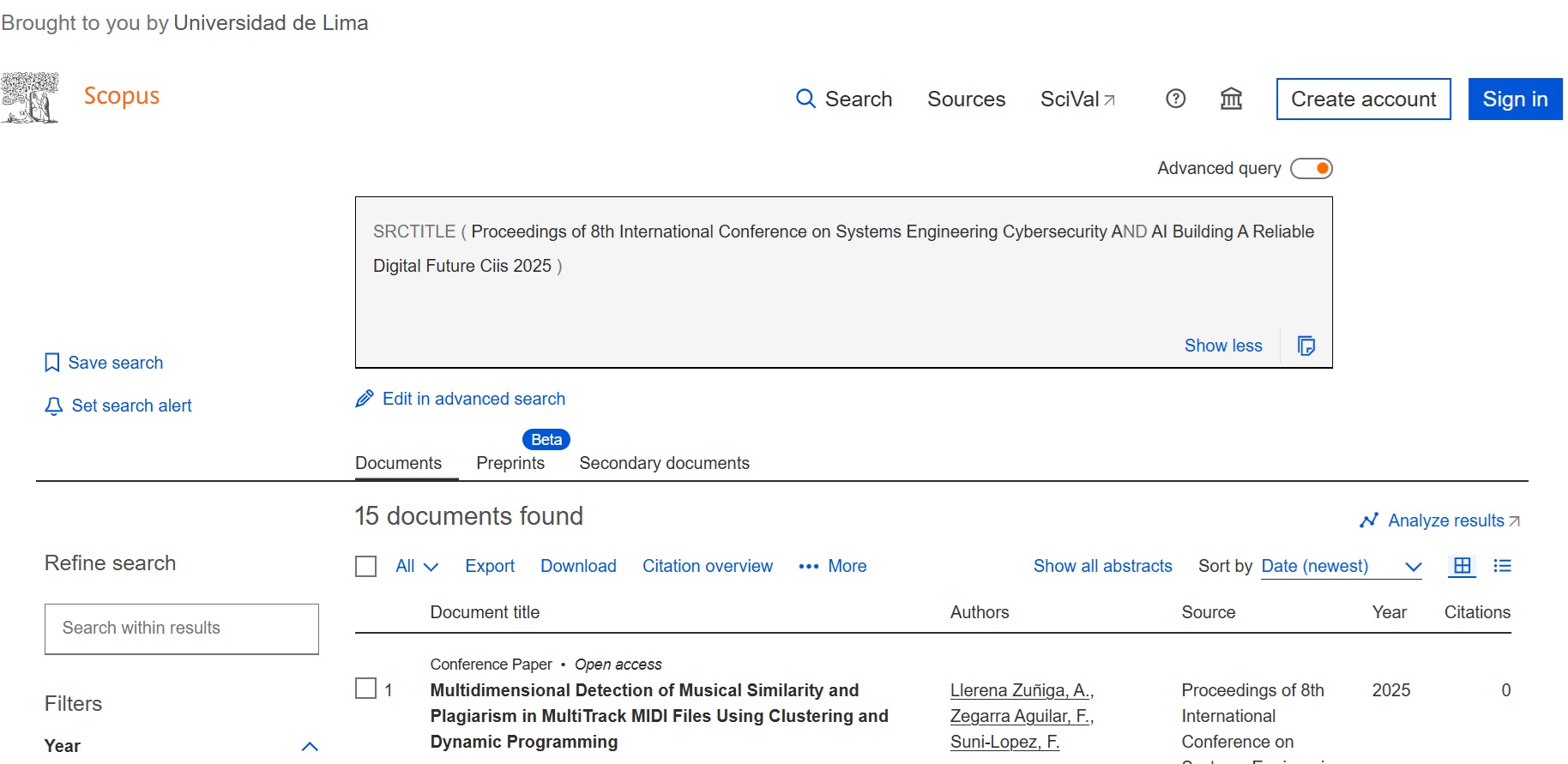Click the Search within results field
The height and width of the screenshot is (764, 1568).
(182, 629)
